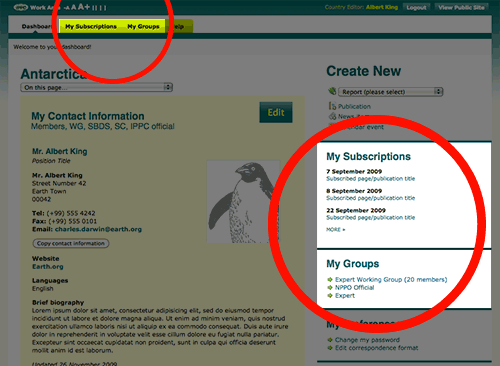Click the My Contact Information heading

tap(88, 116)
